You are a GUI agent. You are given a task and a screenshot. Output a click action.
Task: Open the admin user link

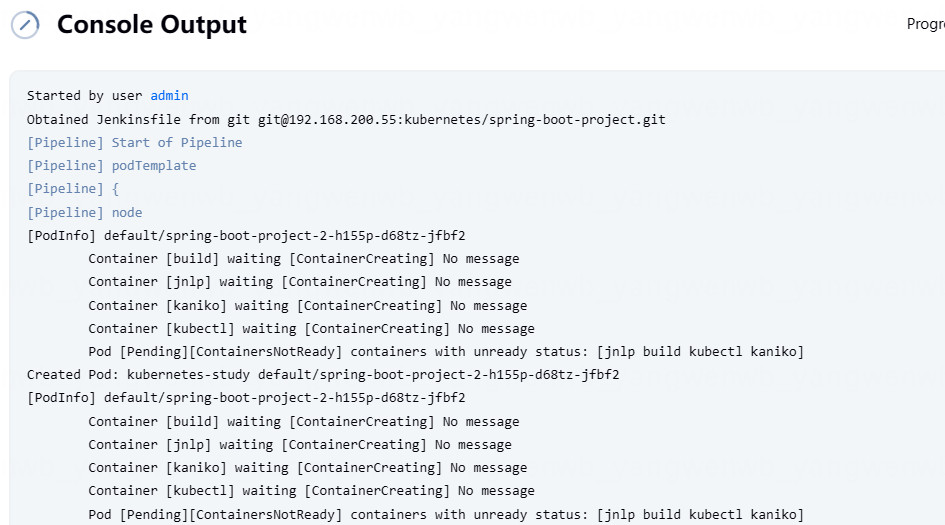click(169, 96)
